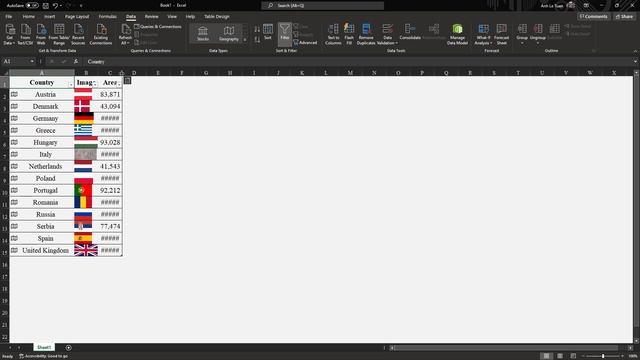The height and width of the screenshot is (360, 640).
Task: Expand the Name Box dropdown
Action: (32, 62)
